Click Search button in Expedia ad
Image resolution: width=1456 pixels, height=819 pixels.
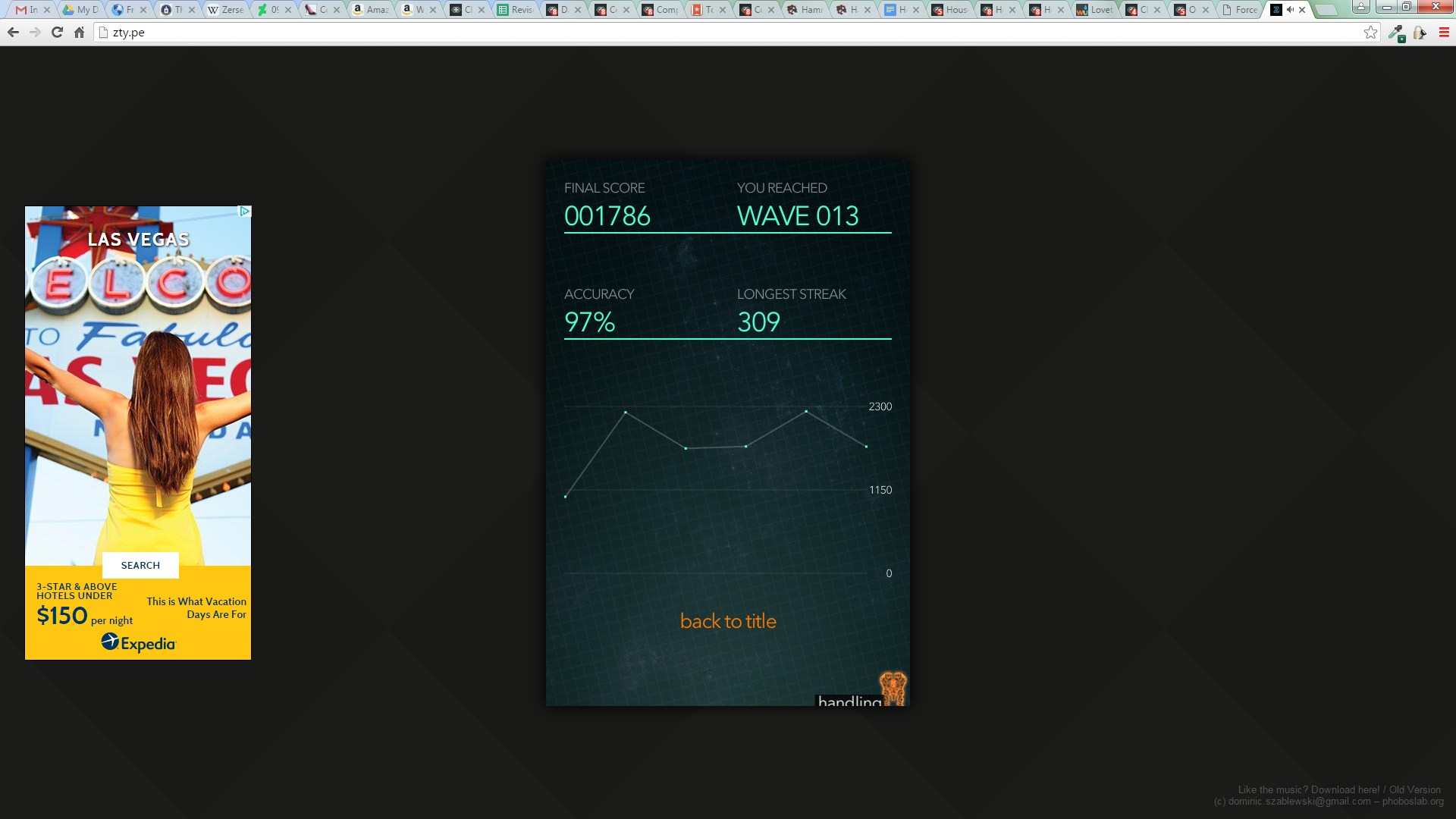[140, 565]
